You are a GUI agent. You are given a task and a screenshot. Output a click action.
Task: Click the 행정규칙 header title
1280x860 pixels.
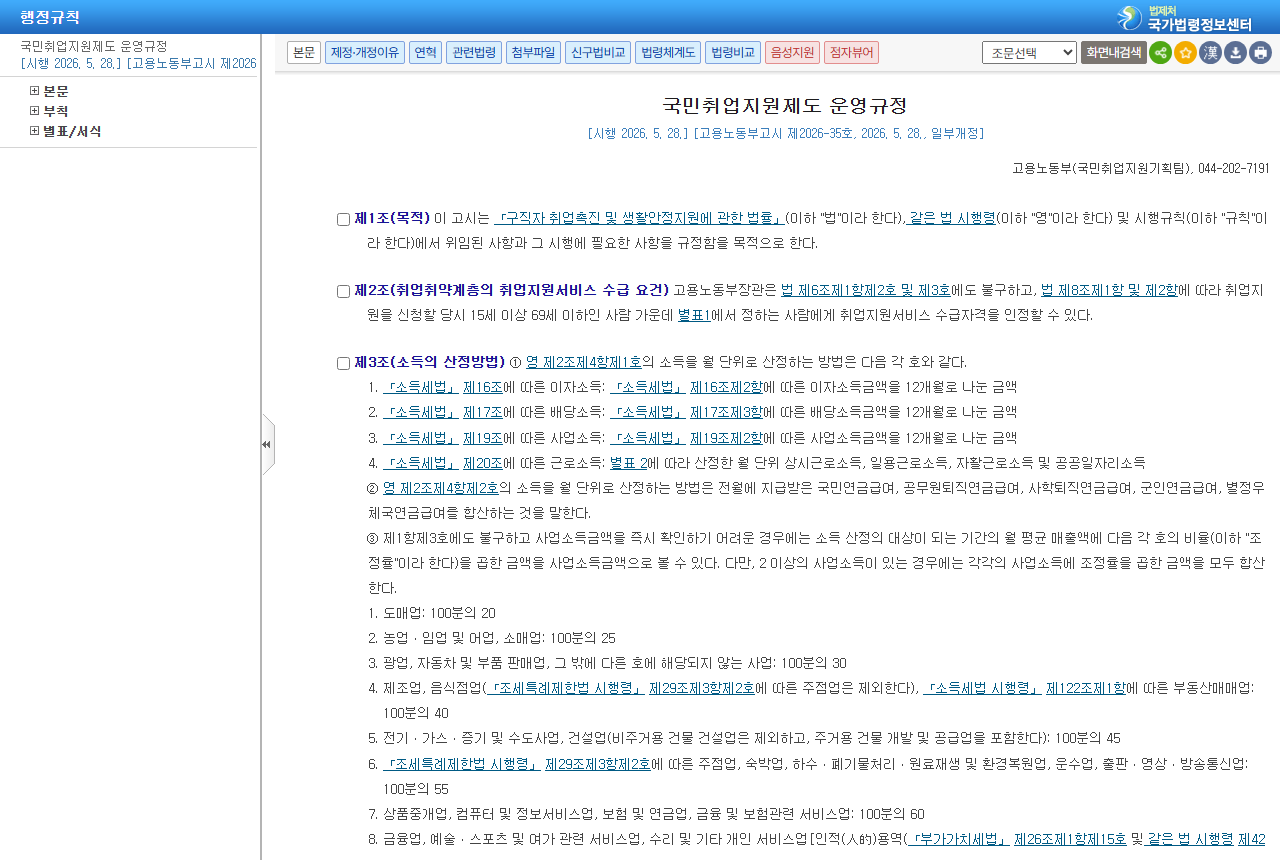[x=50, y=17]
